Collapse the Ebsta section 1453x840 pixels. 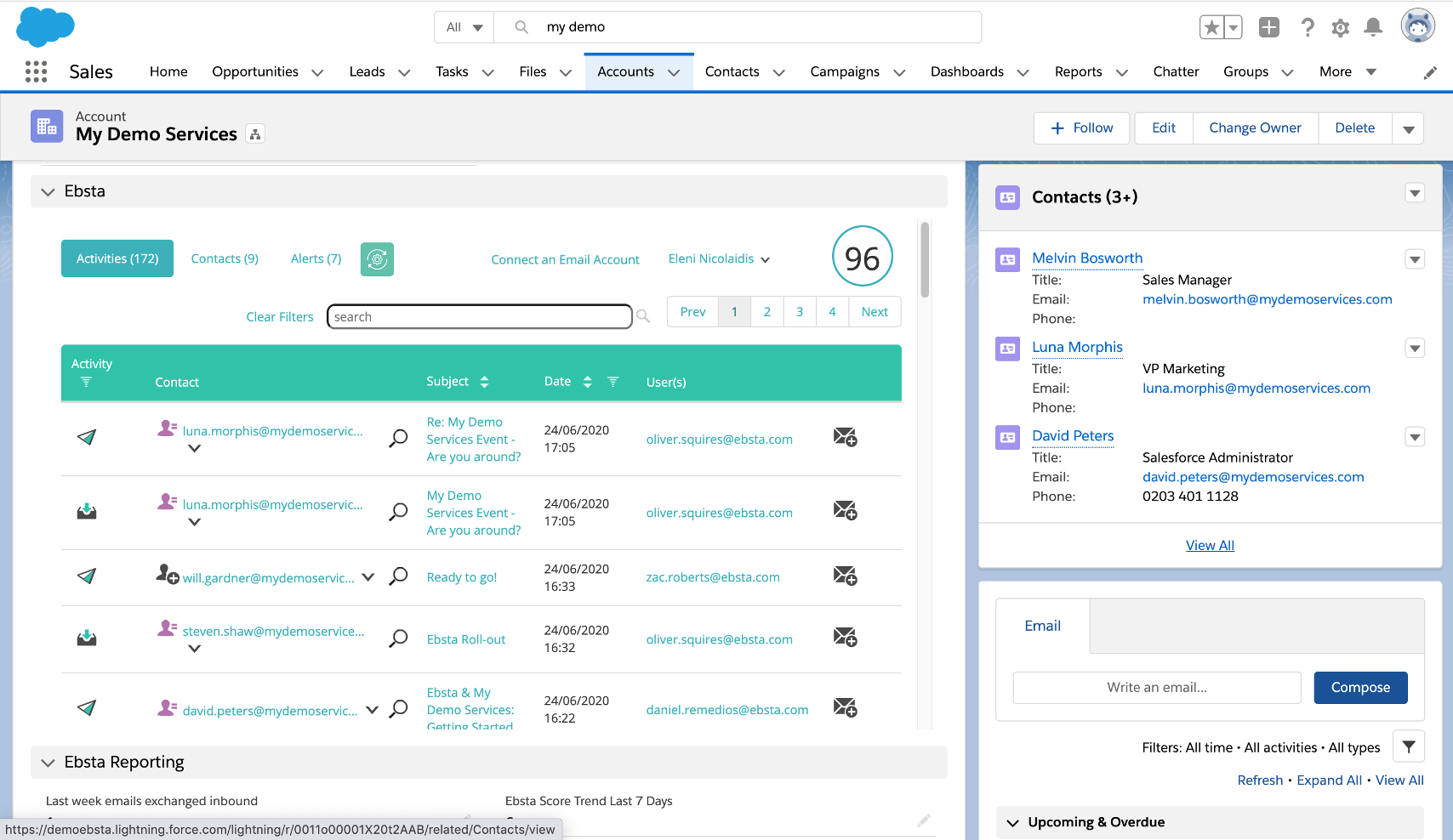pos(48,192)
